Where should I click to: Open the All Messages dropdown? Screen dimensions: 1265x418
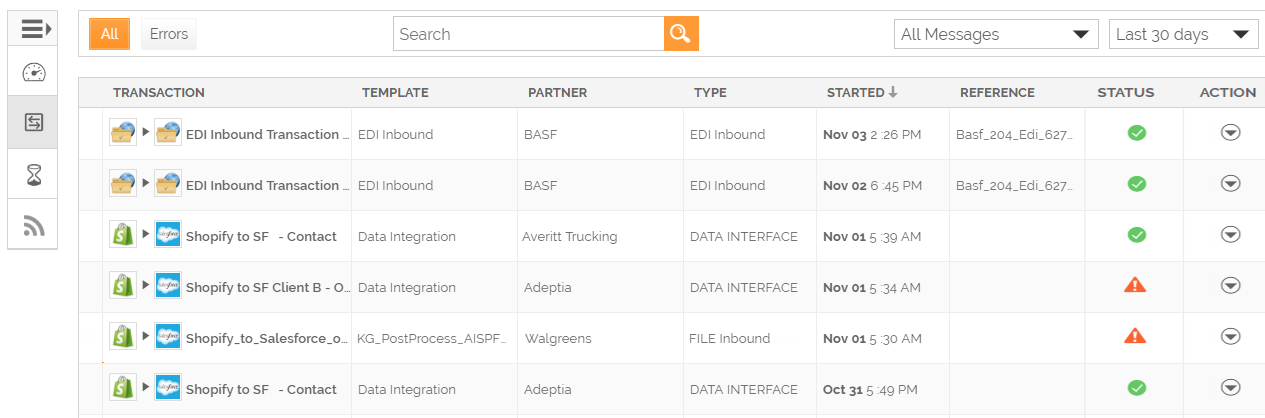pos(997,34)
